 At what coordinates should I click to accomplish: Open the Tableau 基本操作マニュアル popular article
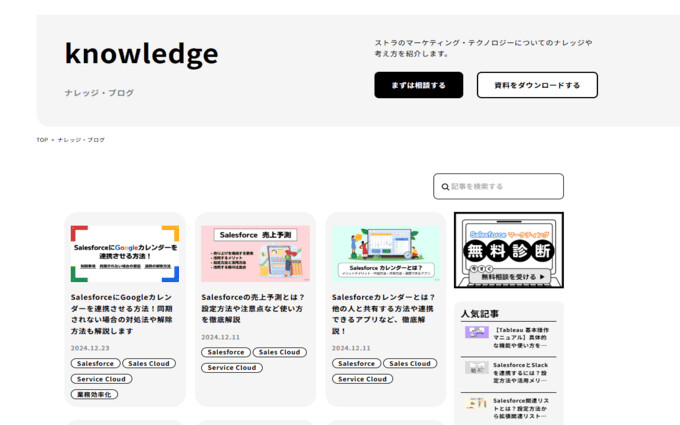(521, 338)
